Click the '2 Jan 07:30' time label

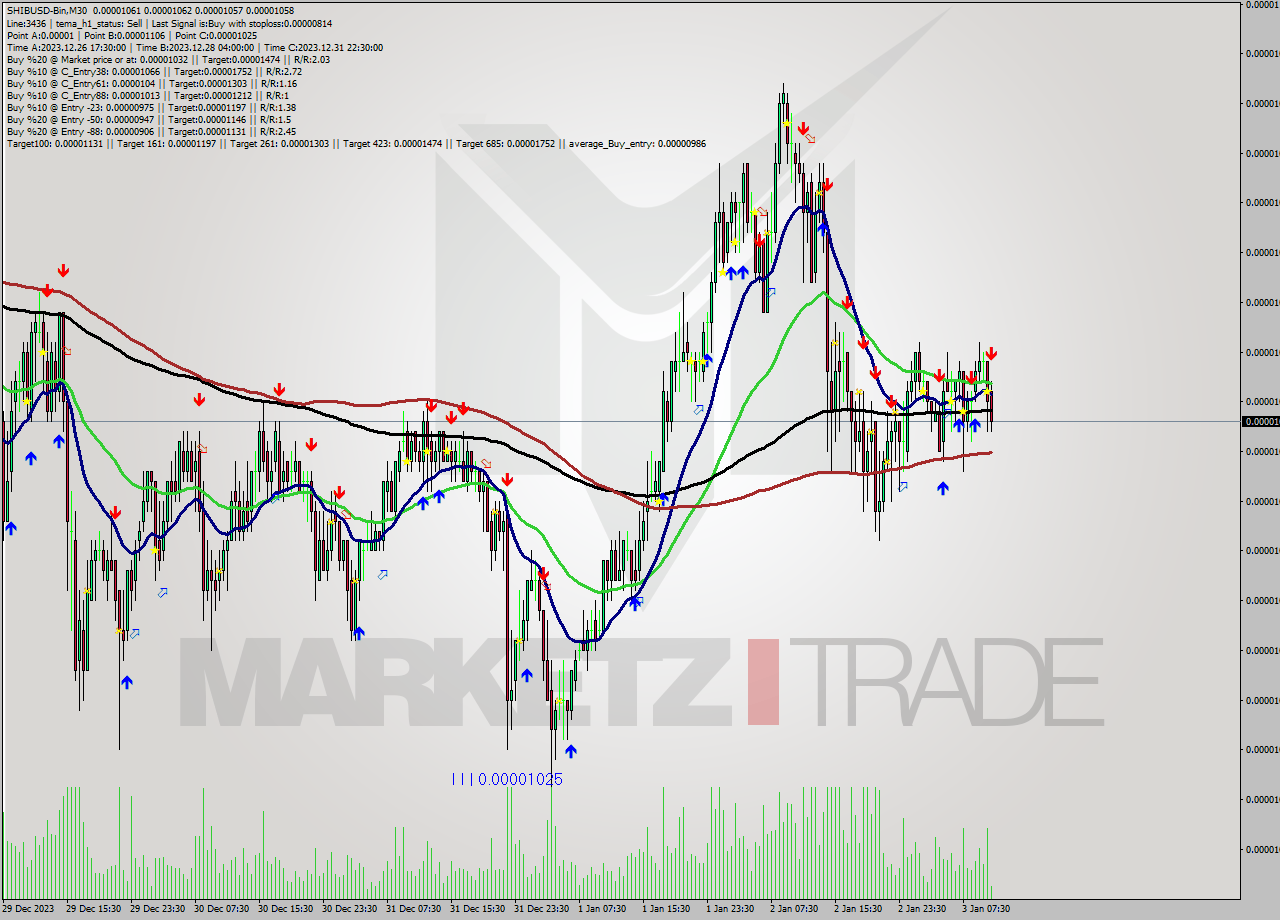coord(795,909)
